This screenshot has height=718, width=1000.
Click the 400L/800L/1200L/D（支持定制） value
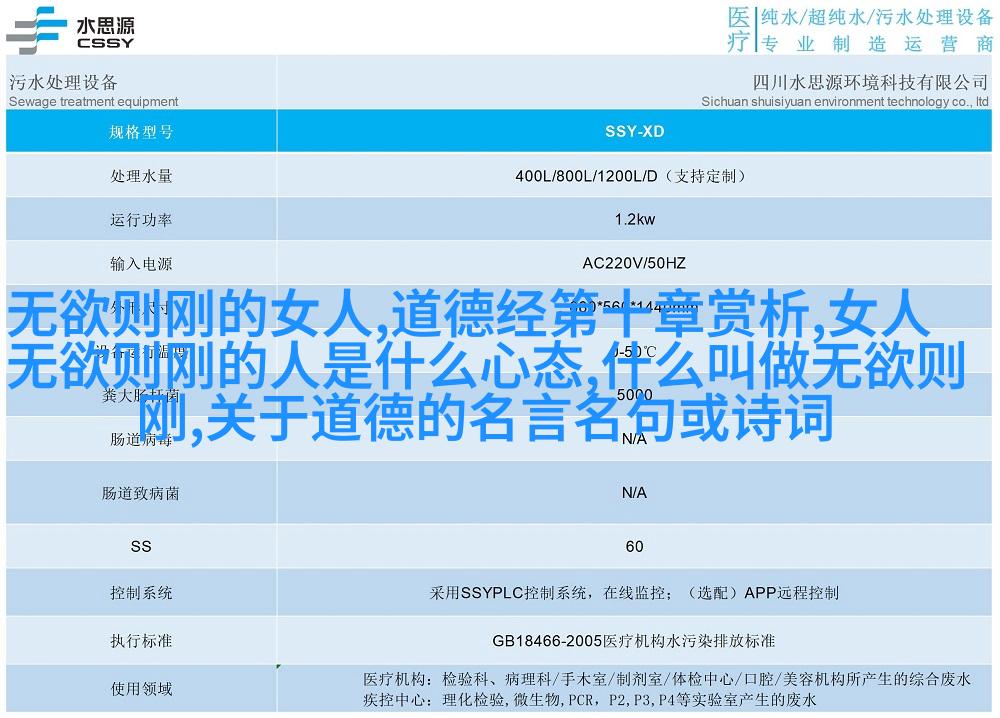(630, 176)
